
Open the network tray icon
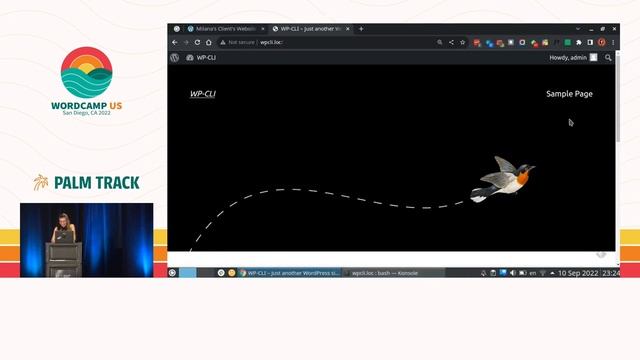[x=543, y=273]
